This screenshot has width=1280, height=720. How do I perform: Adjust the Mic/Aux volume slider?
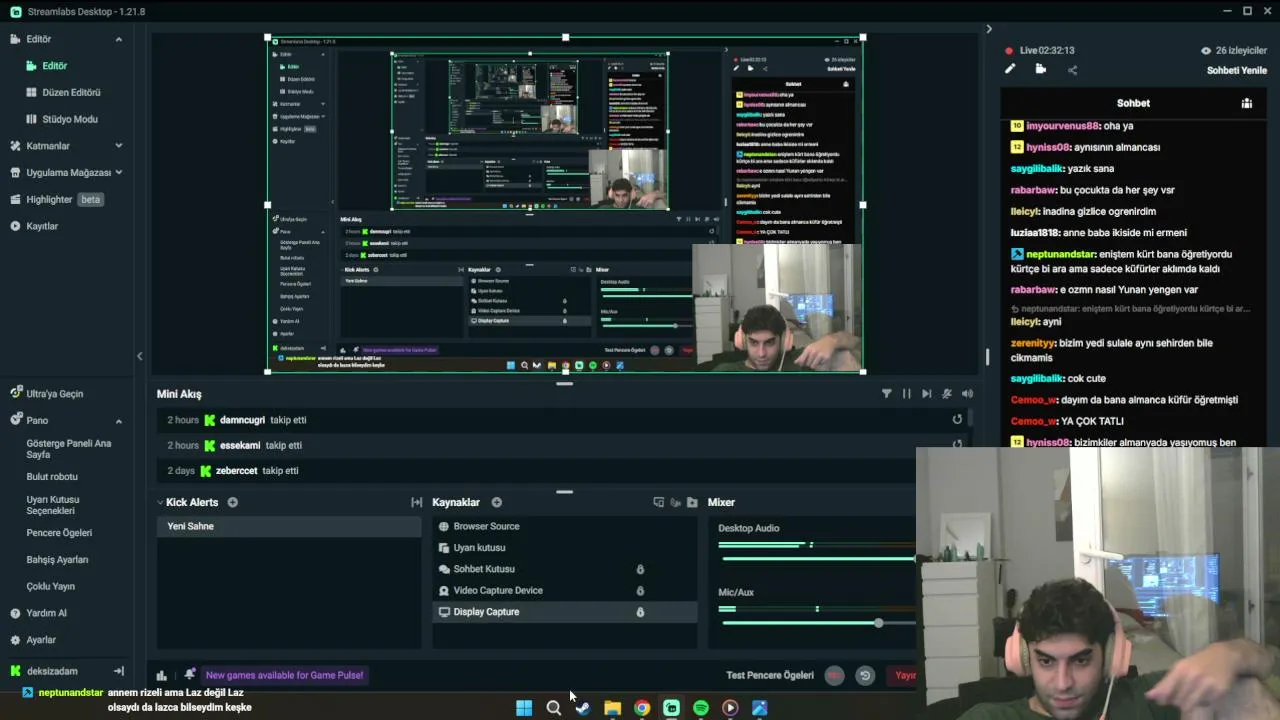(x=878, y=623)
